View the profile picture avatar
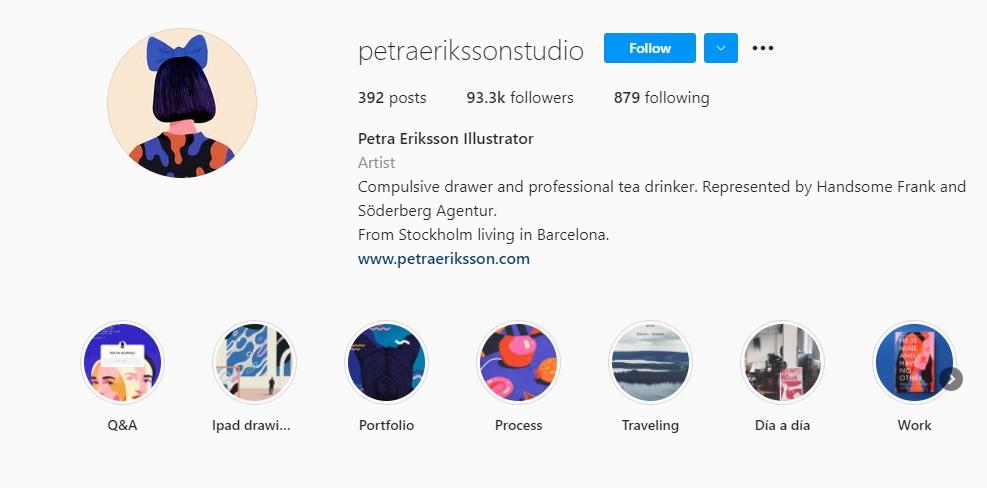987x488 pixels. click(182, 103)
